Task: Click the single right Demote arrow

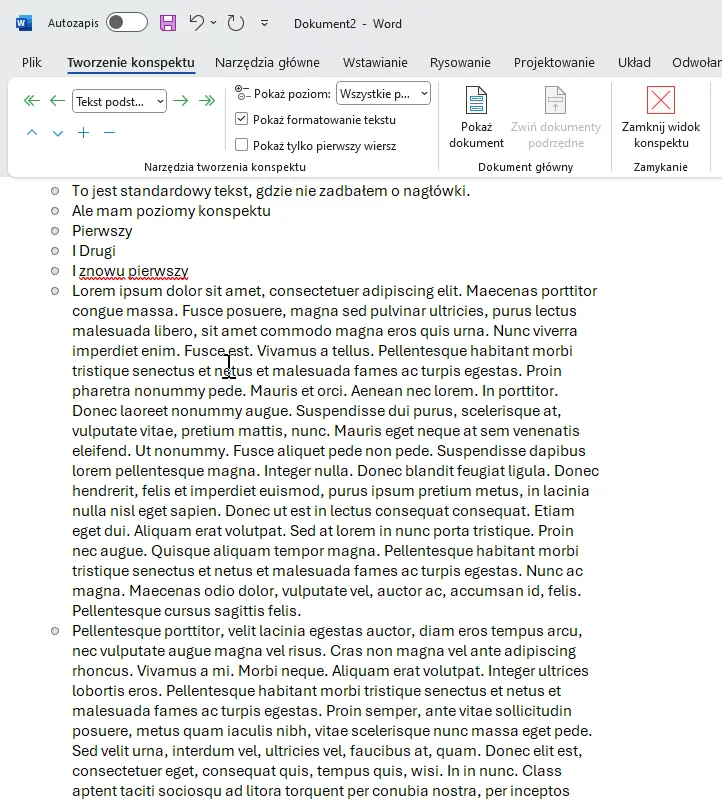Action: click(181, 101)
